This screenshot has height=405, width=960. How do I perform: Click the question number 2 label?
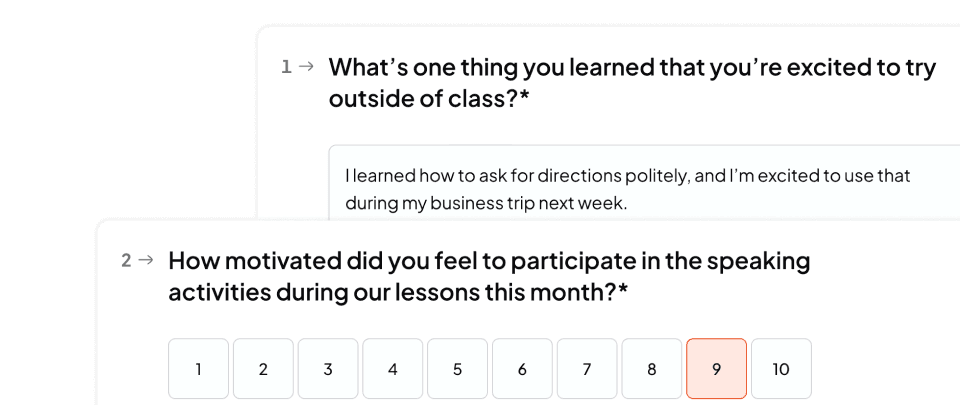tap(126, 261)
